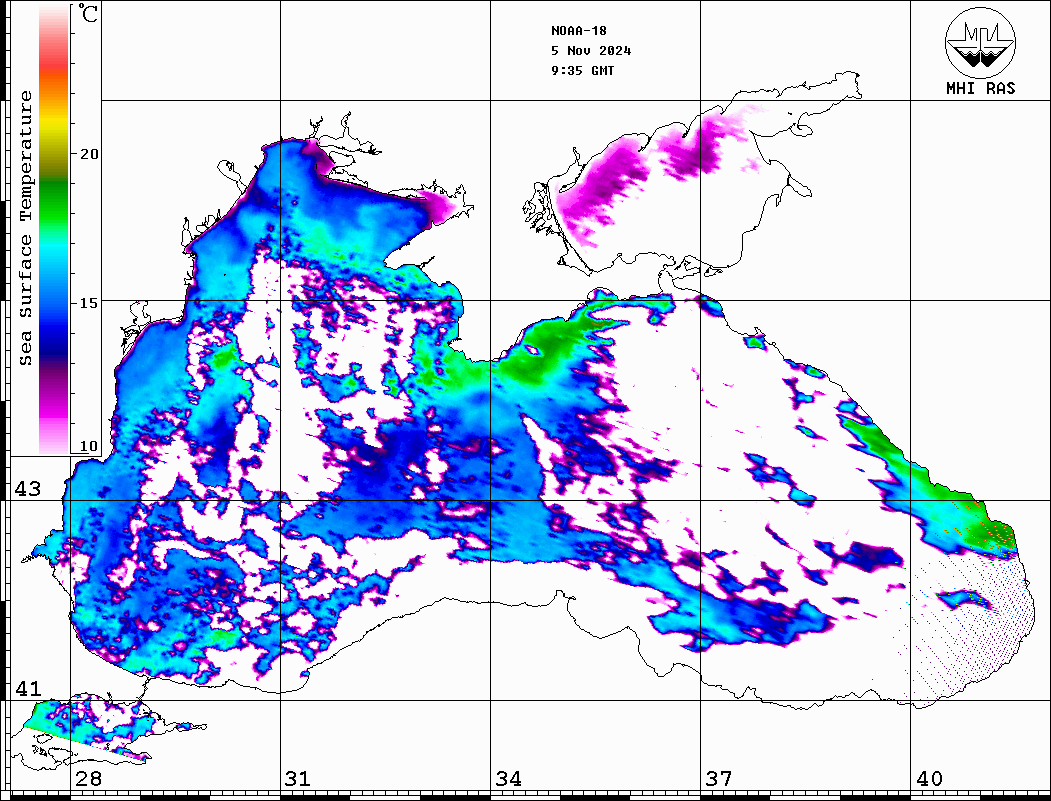Click the '10' value on temperature scale
The image size is (1051, 801).
pyautogui.click(x=88, y=446)
